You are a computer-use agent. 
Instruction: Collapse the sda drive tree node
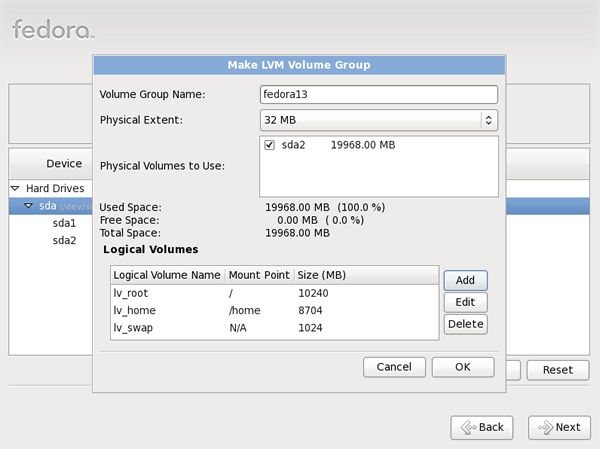[x=28, y=206]
